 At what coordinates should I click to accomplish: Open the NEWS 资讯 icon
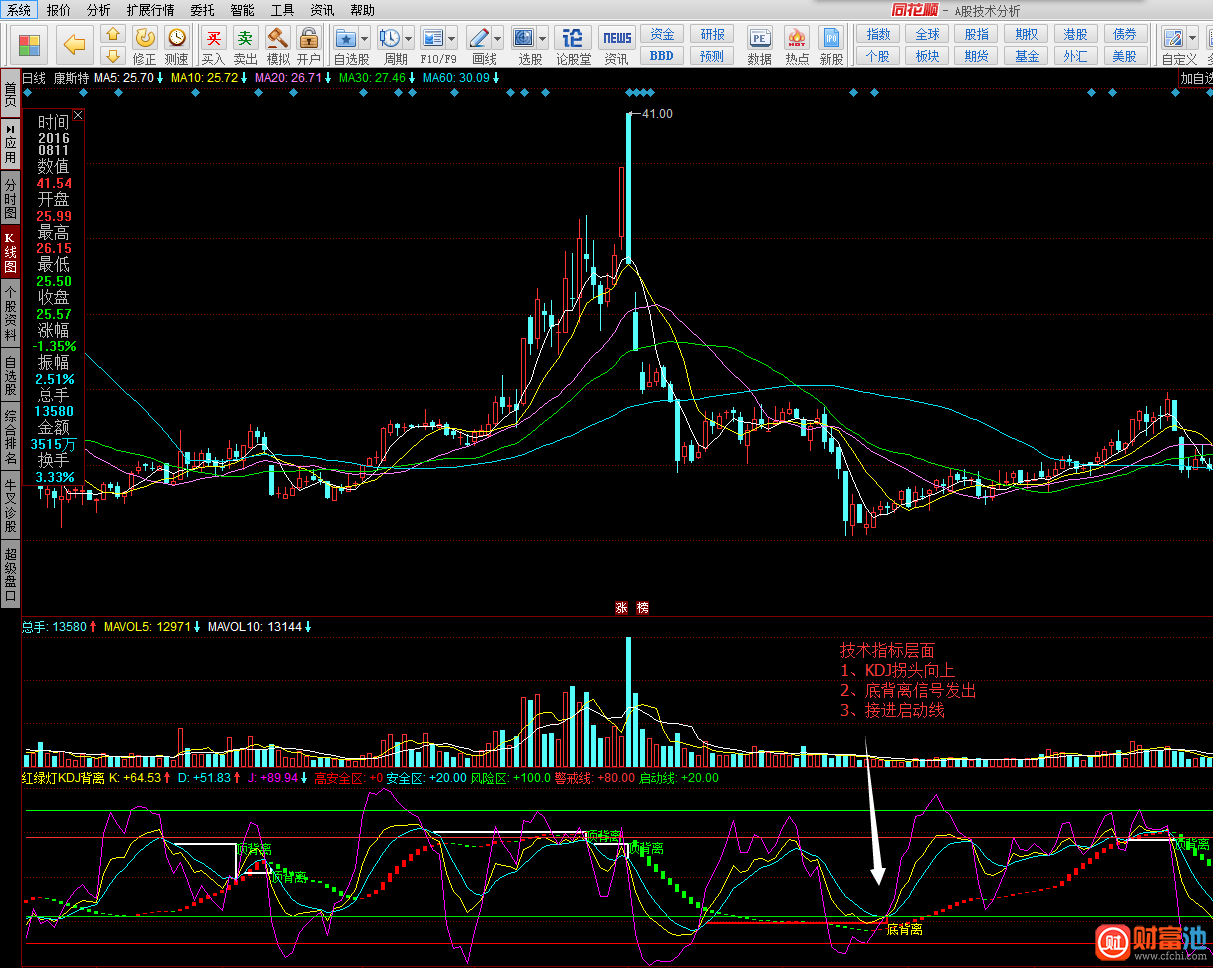click(617, 38)
